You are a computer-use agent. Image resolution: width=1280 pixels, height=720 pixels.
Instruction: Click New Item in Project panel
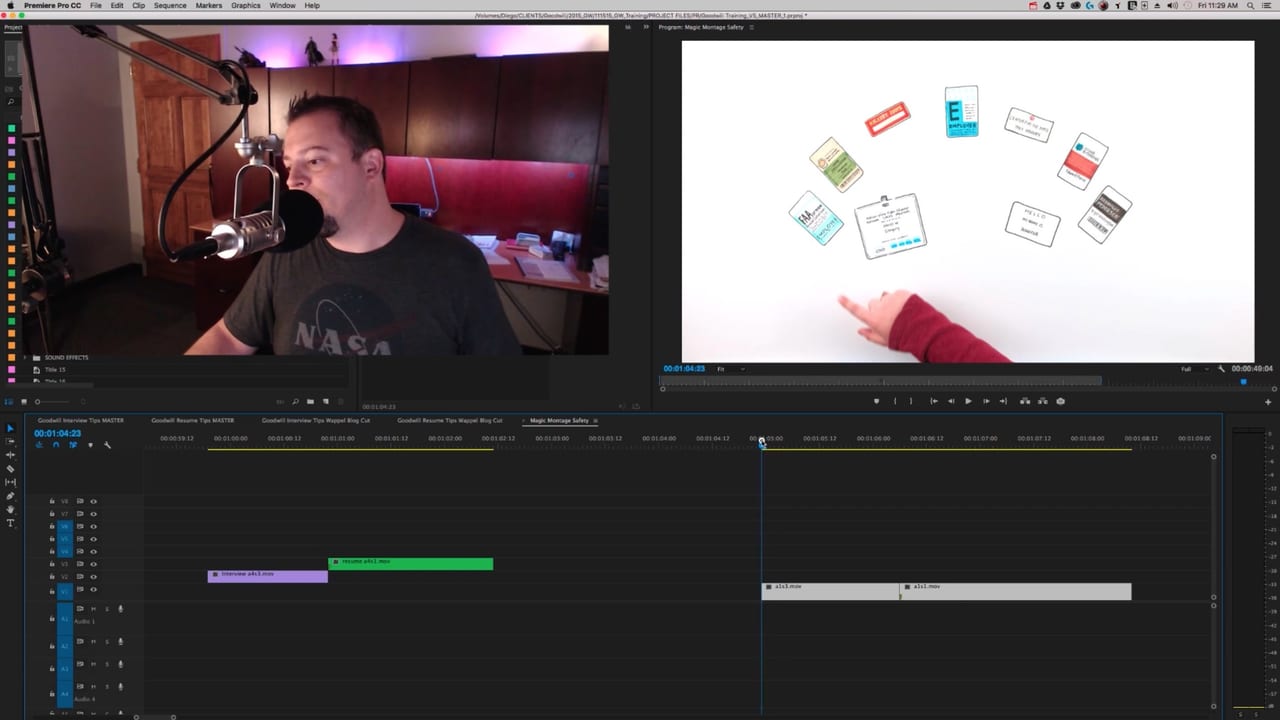point(324,402)
